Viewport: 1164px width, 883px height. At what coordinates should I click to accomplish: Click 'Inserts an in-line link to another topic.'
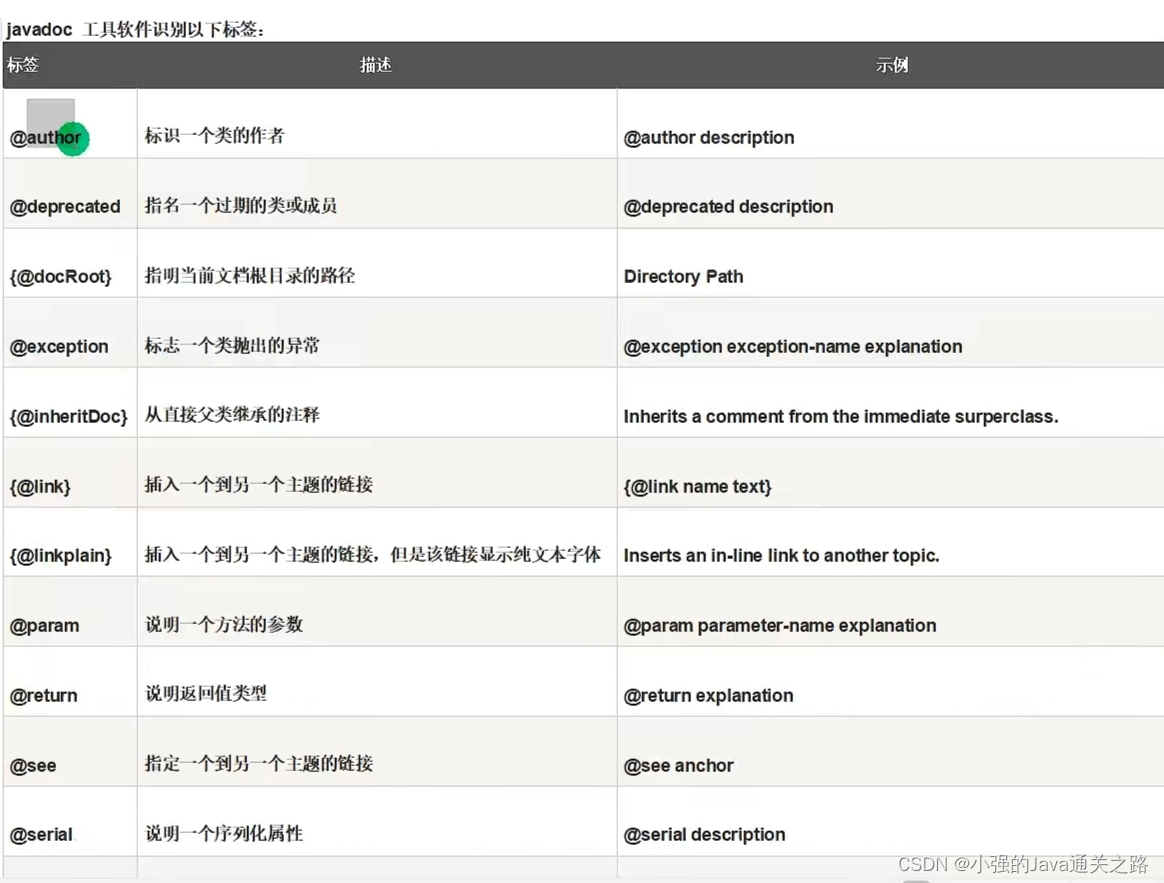(x=781, y=555)
